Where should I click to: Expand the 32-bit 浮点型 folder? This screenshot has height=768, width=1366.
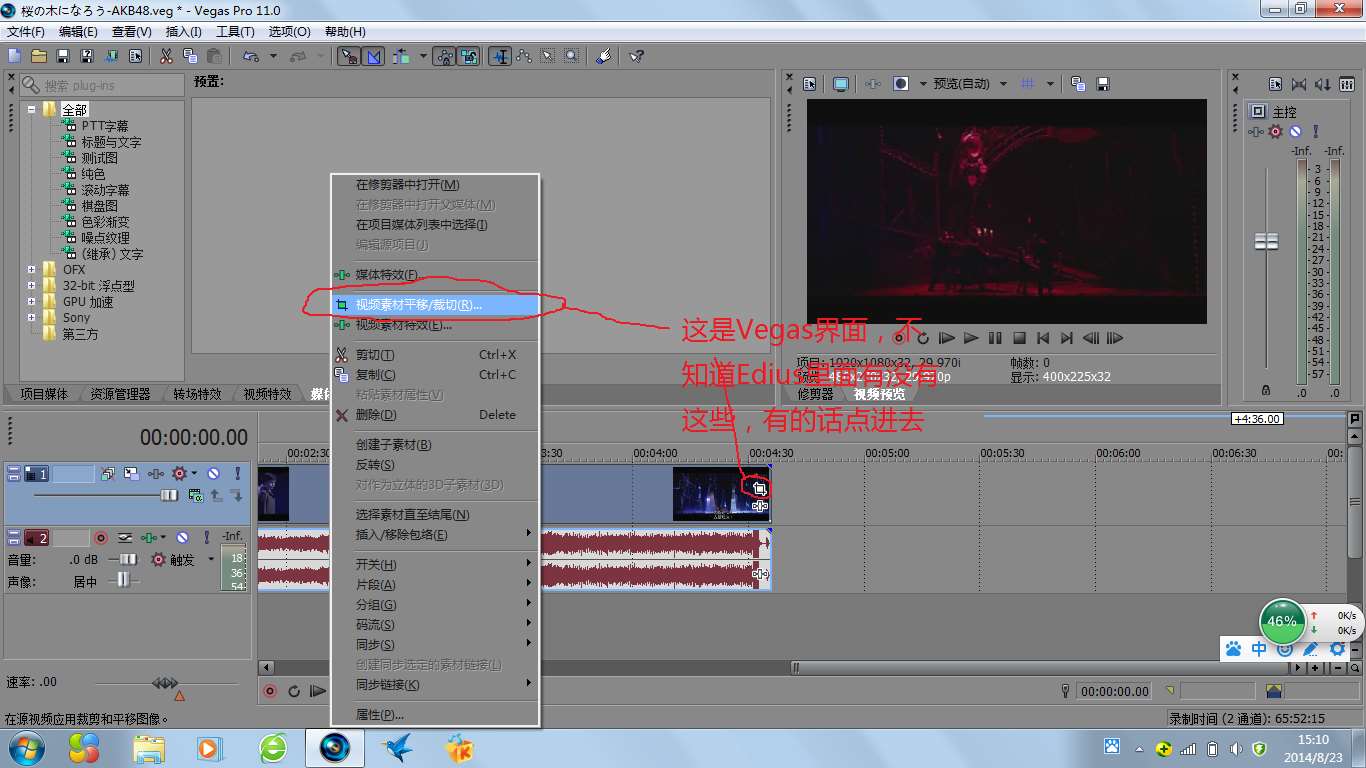click(x=31, y=285)
